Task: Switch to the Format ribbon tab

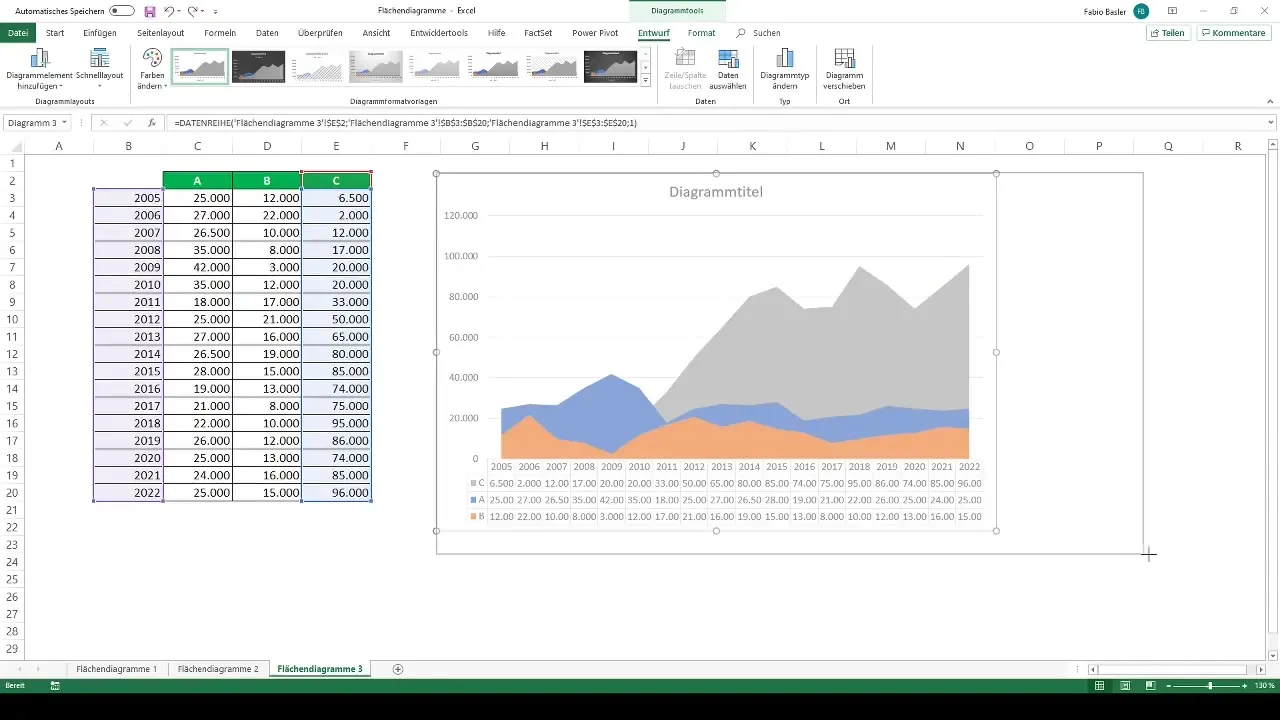Action: [701, 33]
